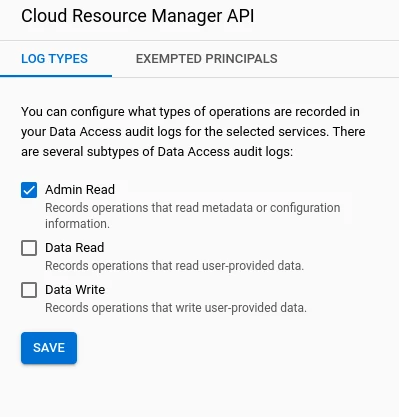399x417 pixels.
Task: Switch to the Exempted Principals tab
Action: click(207, 59)
